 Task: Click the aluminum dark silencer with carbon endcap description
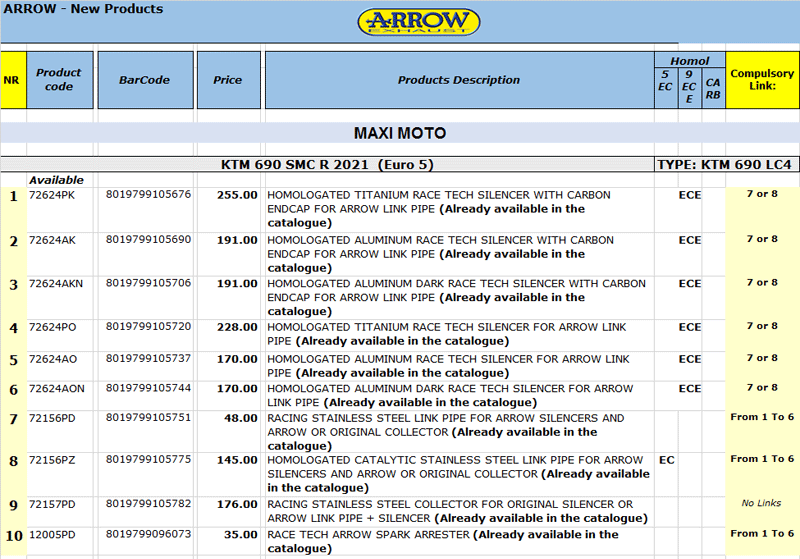pos(457,297)
